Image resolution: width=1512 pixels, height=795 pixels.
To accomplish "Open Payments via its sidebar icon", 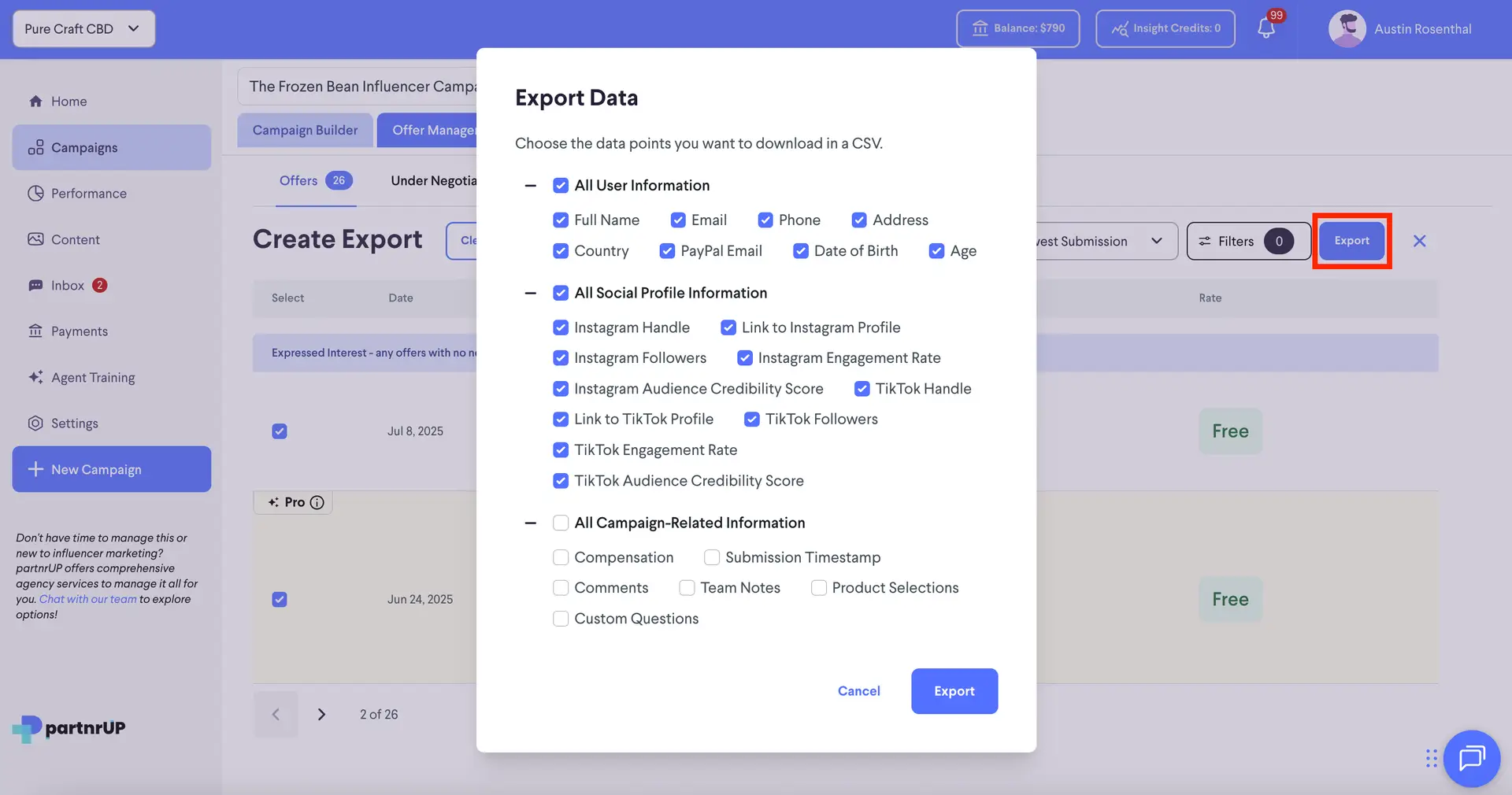I will [35, 331].
